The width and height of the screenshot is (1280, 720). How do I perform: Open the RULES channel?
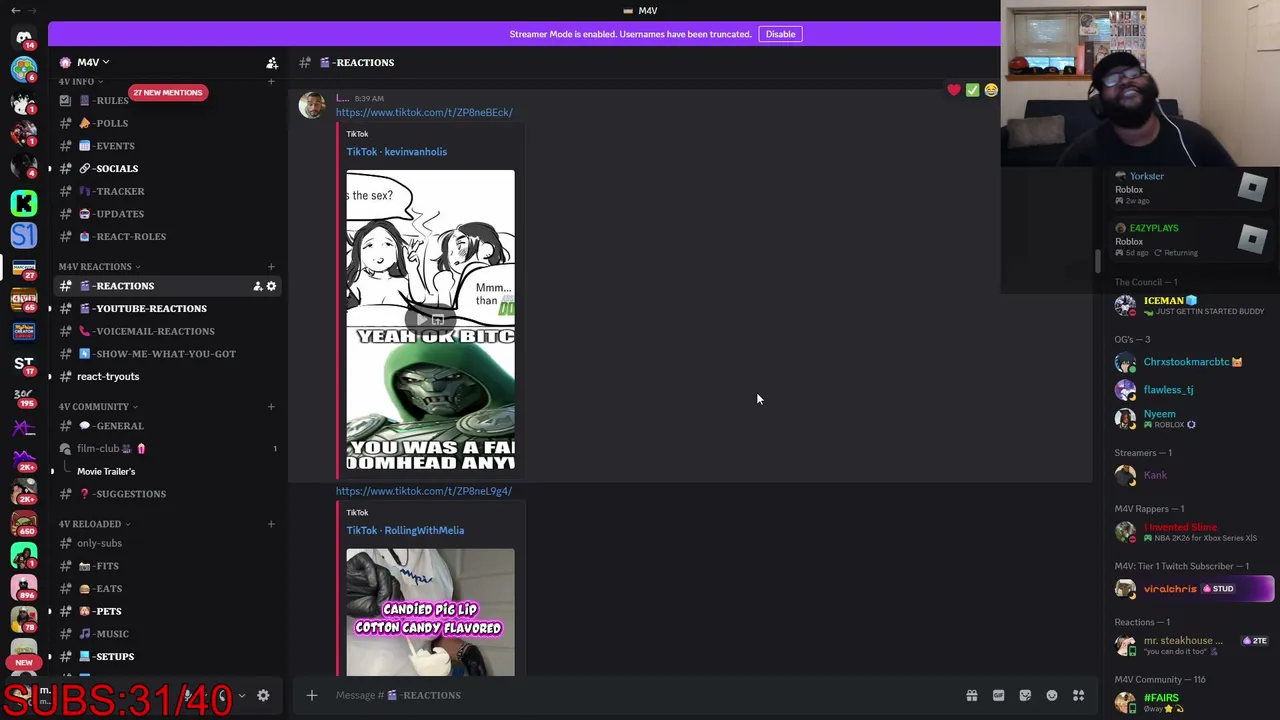pos(167,100)
